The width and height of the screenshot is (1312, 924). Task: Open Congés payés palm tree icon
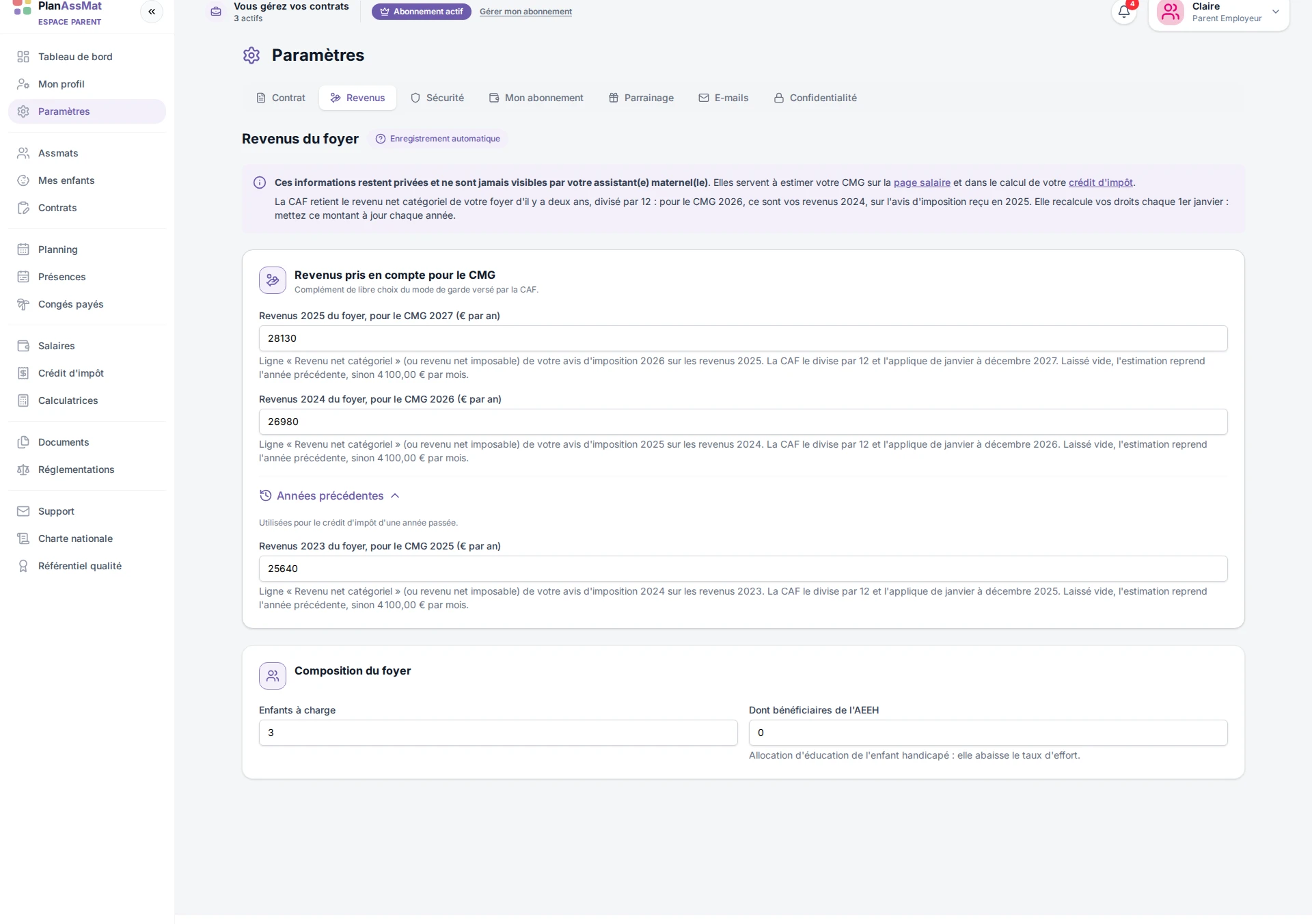[x=23, y=304]
